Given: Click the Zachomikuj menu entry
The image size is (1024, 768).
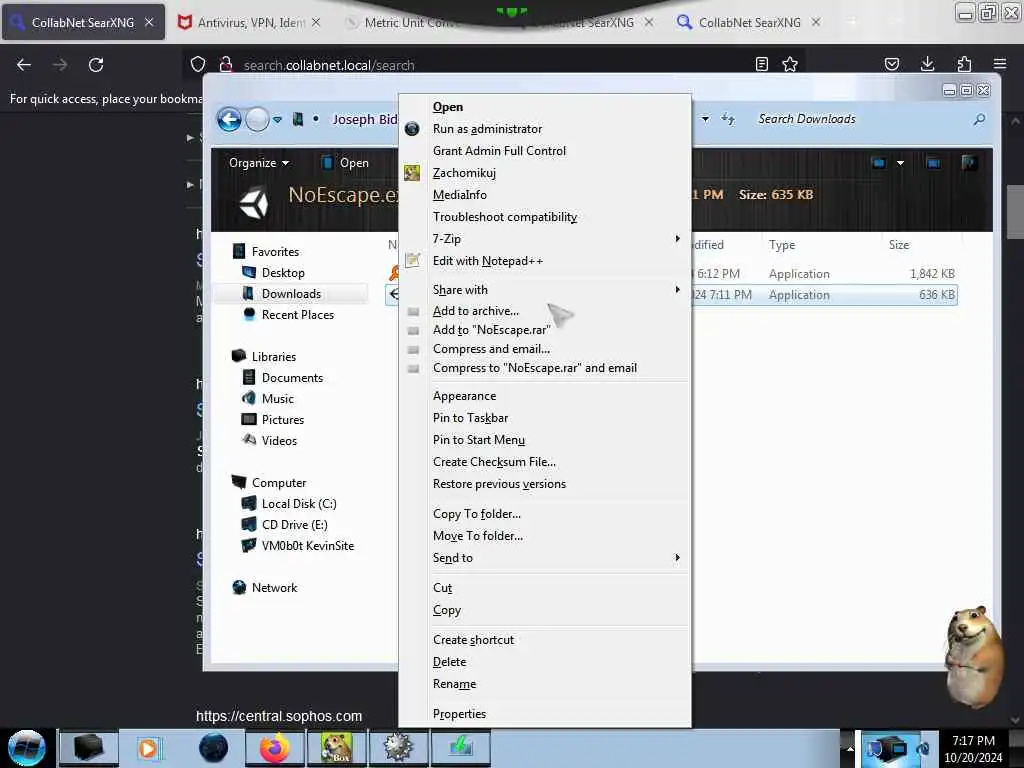Looking at the screenshot, I should (545, 172).
